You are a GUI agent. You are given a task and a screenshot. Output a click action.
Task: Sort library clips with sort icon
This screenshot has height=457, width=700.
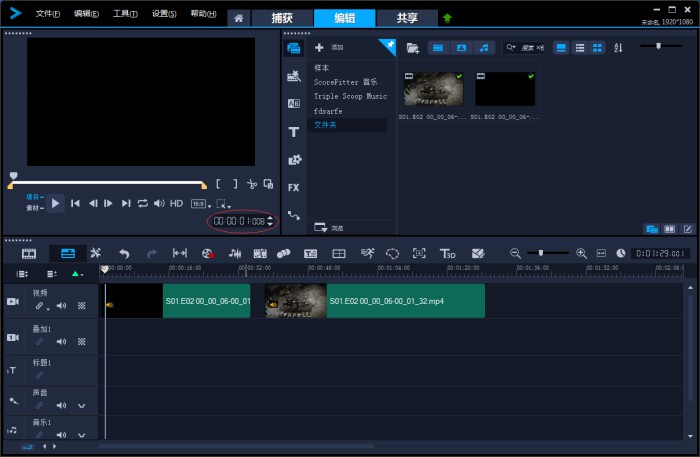click(617, 48)
